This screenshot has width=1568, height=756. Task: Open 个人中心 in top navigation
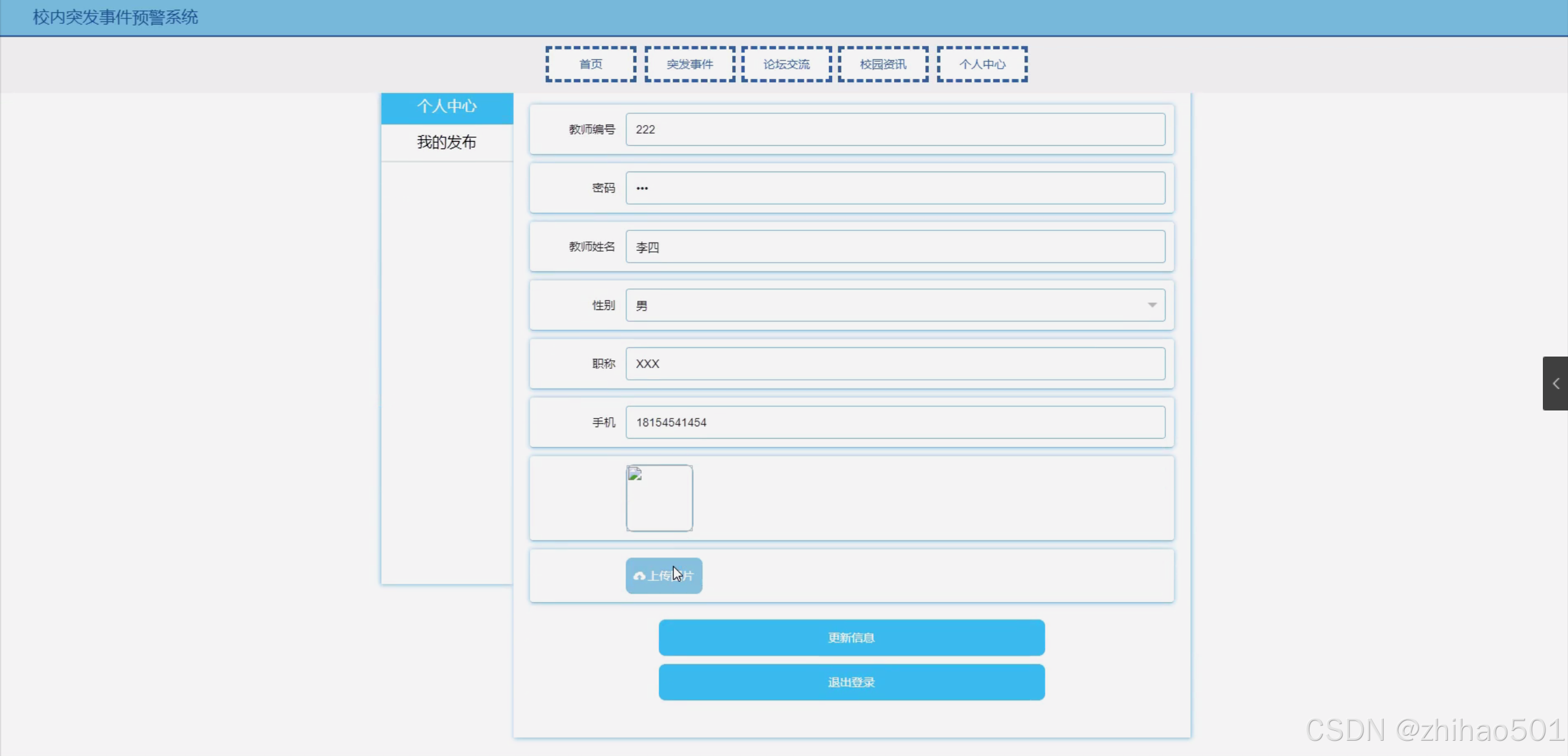[x=982, y=64]
